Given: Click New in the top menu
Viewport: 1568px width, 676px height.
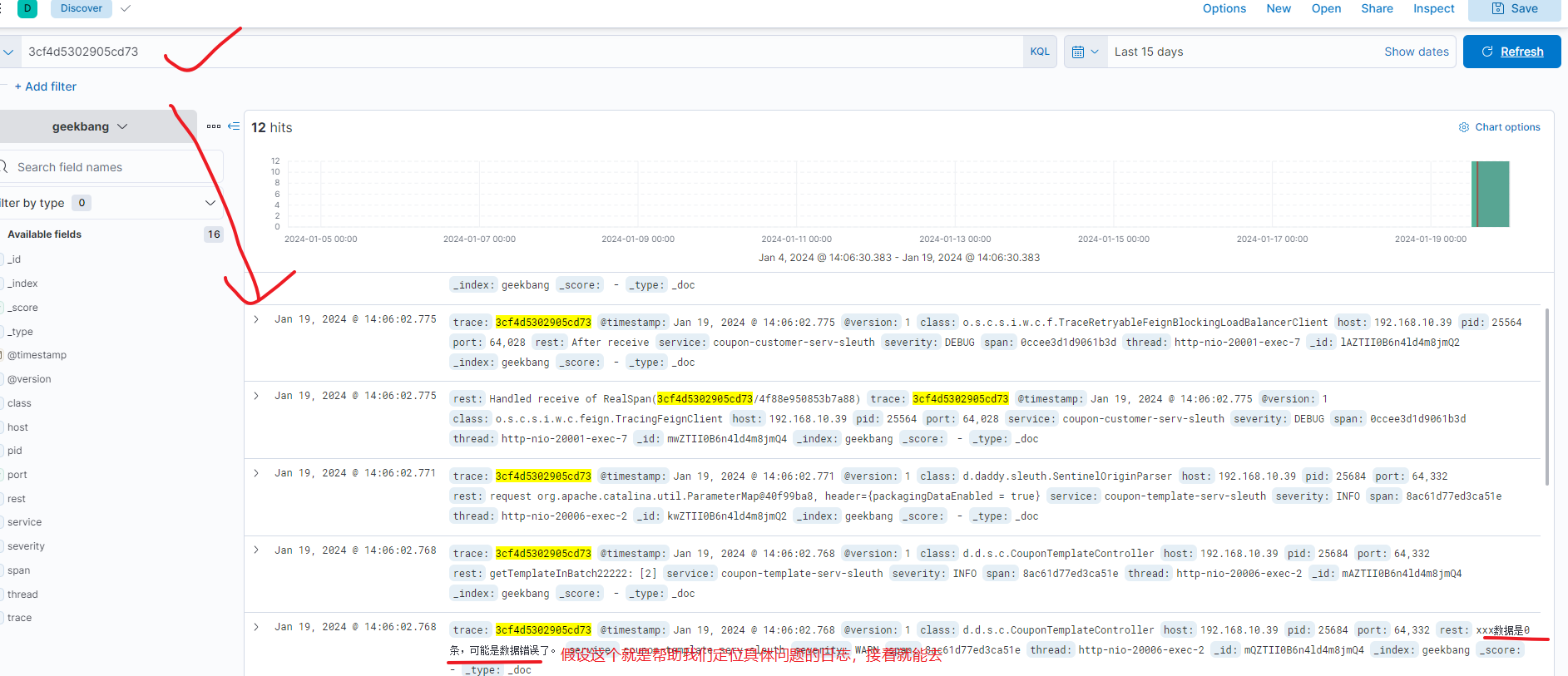Looking at the screenshot, I should (x=1279, y=8).
